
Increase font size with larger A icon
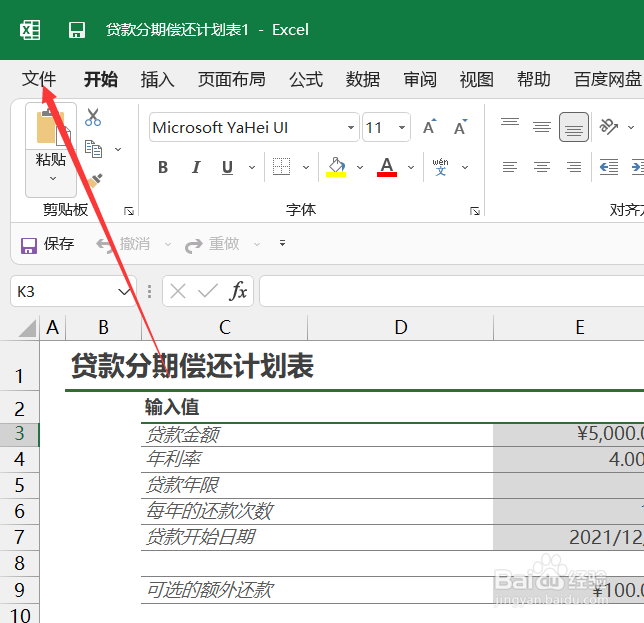(429, 127)
